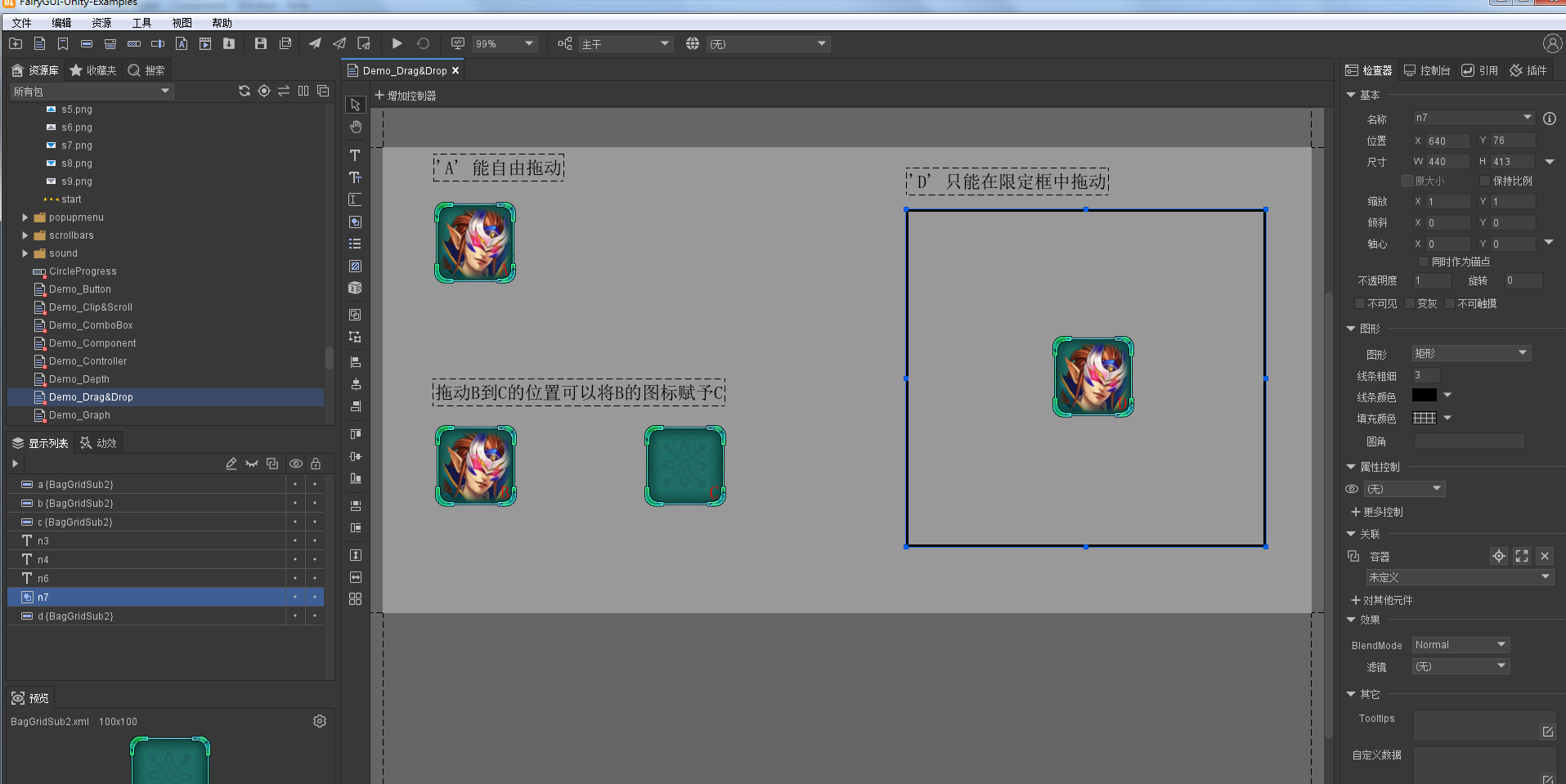
Task: Select the Rich Text tool
Action: tap(354, 177)
